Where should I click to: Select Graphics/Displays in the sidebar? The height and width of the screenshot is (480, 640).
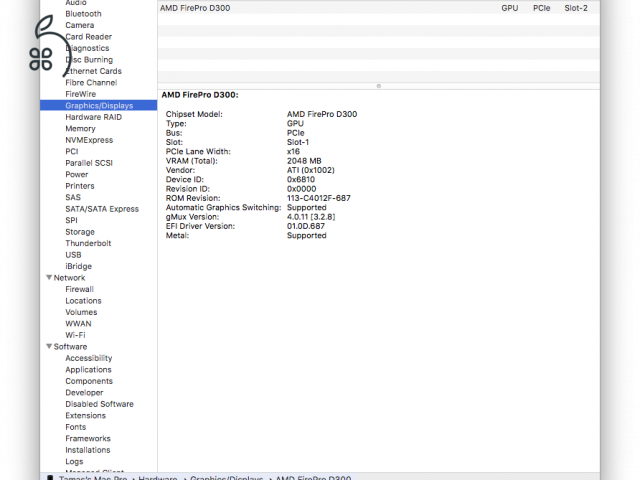98,105
